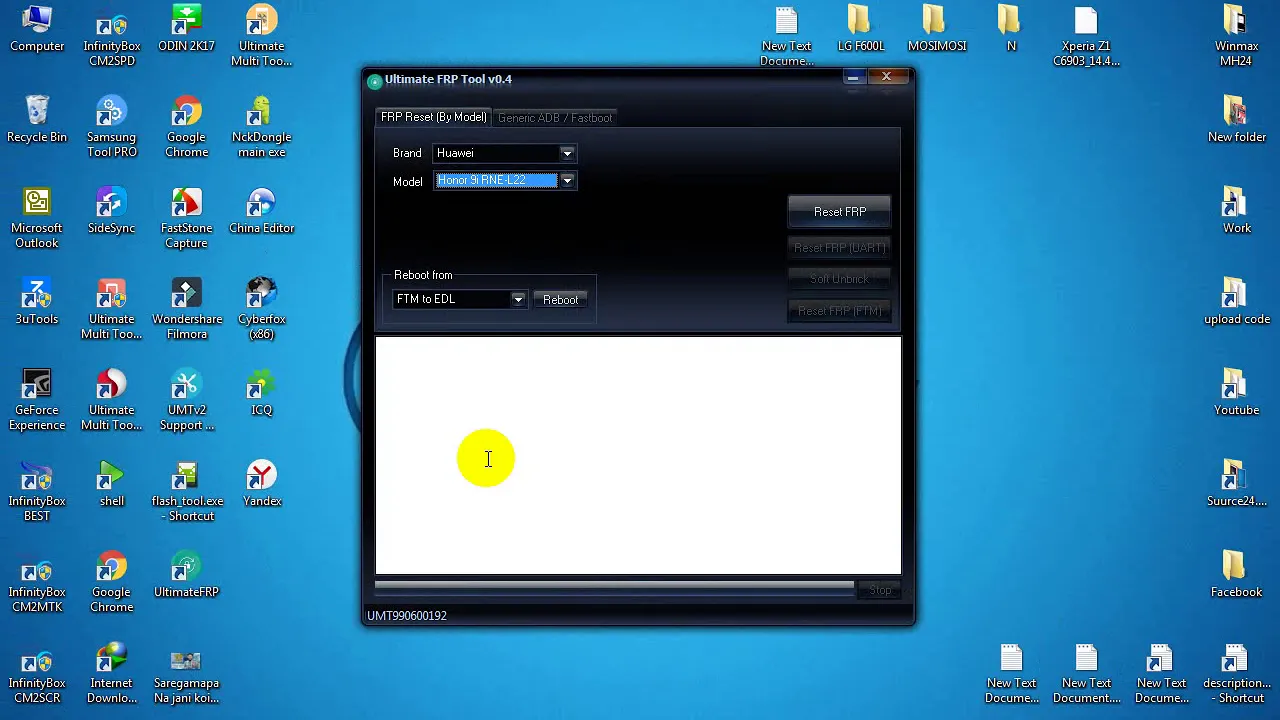Click the progress bar in FRP Tool
Image resolution: width=1280 pixels, height=720 pixels.
tap(615, 587)
